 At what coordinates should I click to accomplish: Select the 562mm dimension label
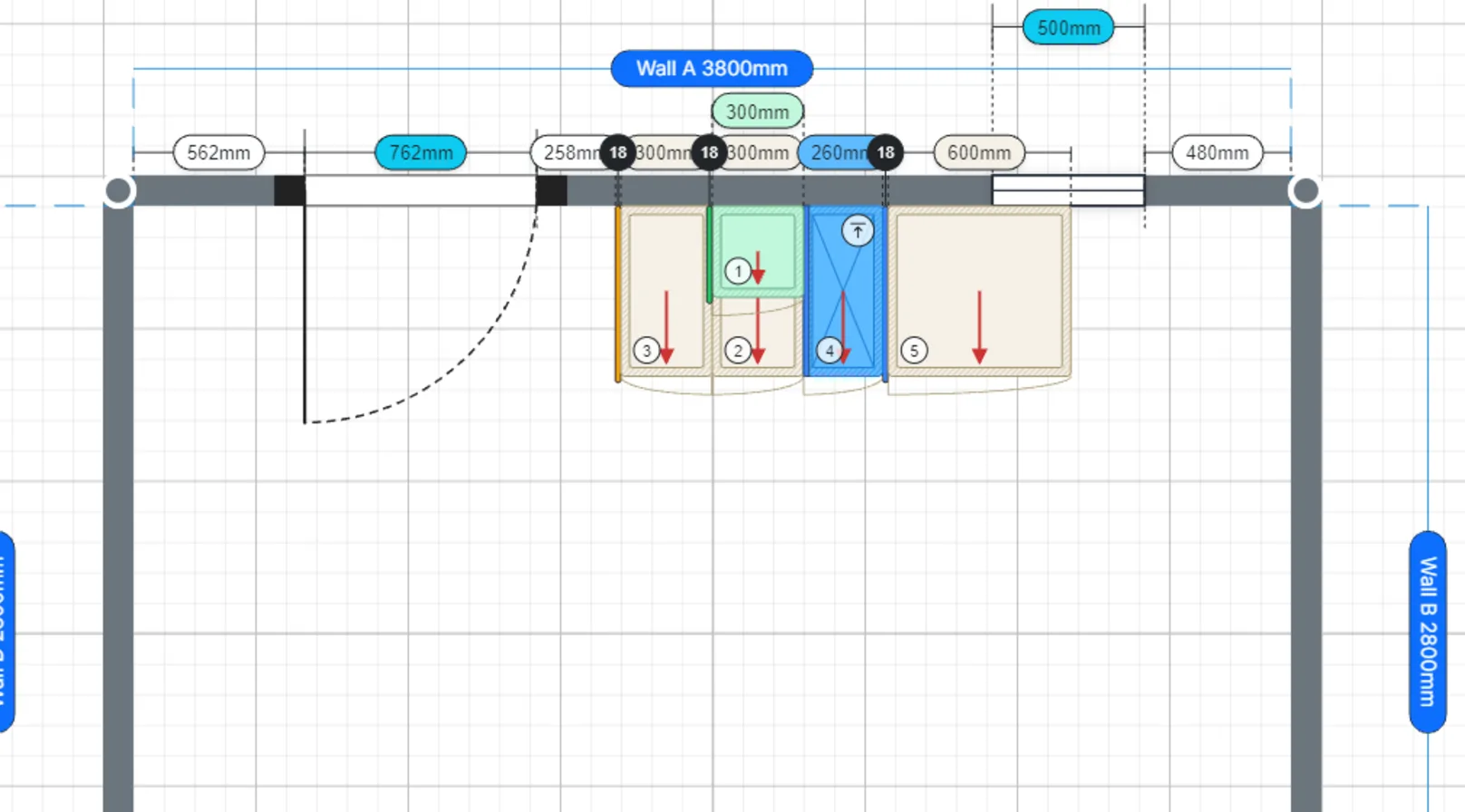tap(218, 152)
